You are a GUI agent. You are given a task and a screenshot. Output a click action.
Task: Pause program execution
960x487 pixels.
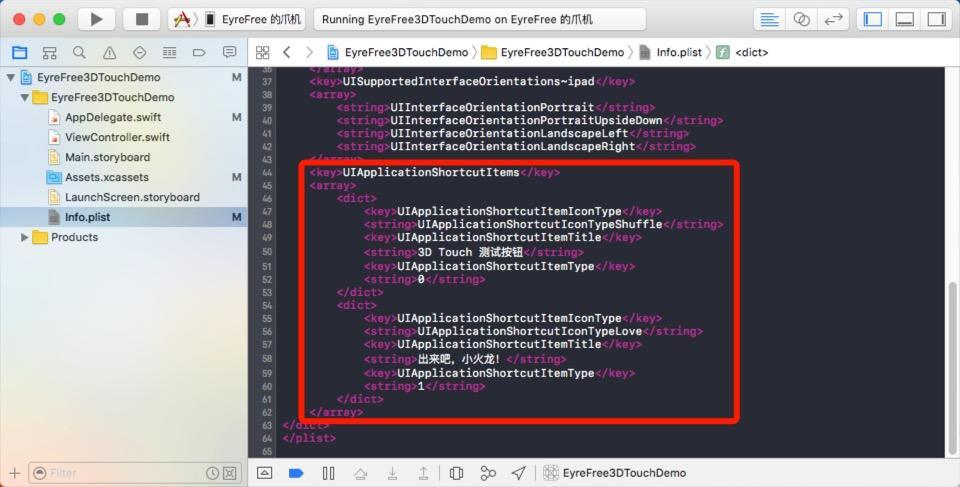(x=328, y=473)
